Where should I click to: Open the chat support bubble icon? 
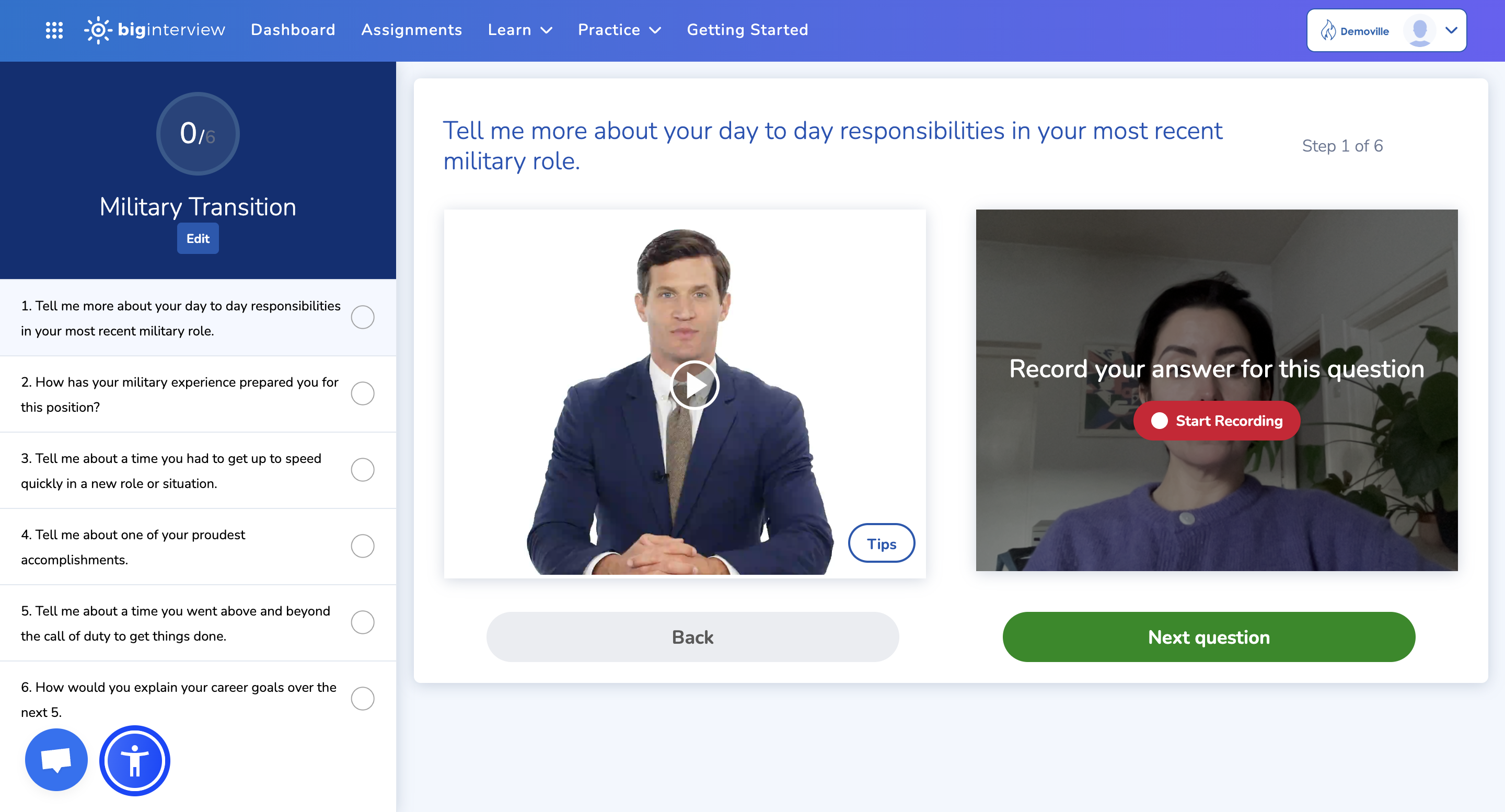56,759
